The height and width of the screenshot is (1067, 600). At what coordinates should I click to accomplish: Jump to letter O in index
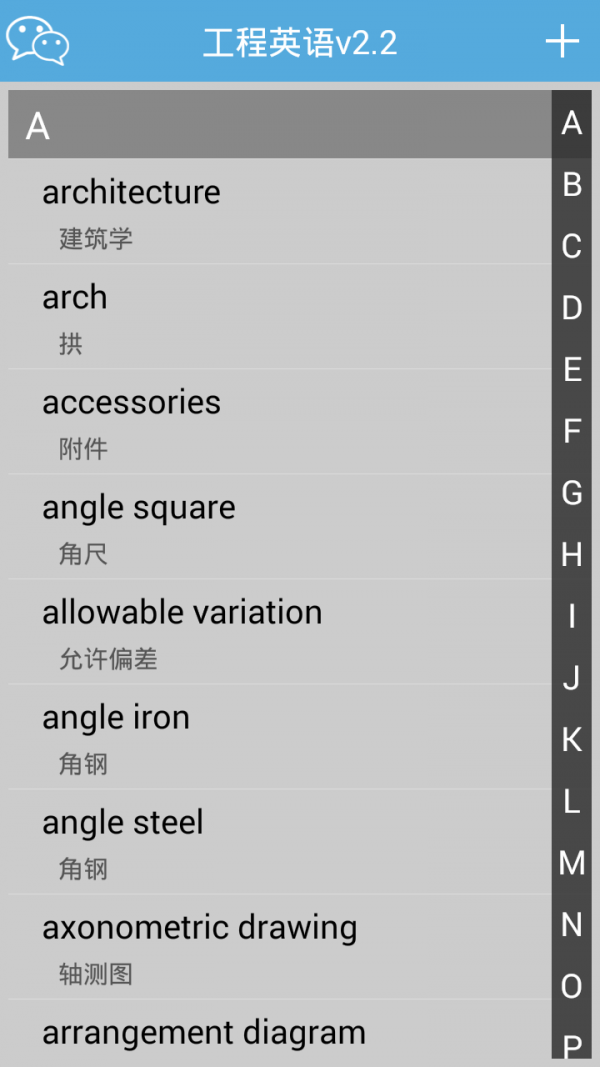[572, 986]
